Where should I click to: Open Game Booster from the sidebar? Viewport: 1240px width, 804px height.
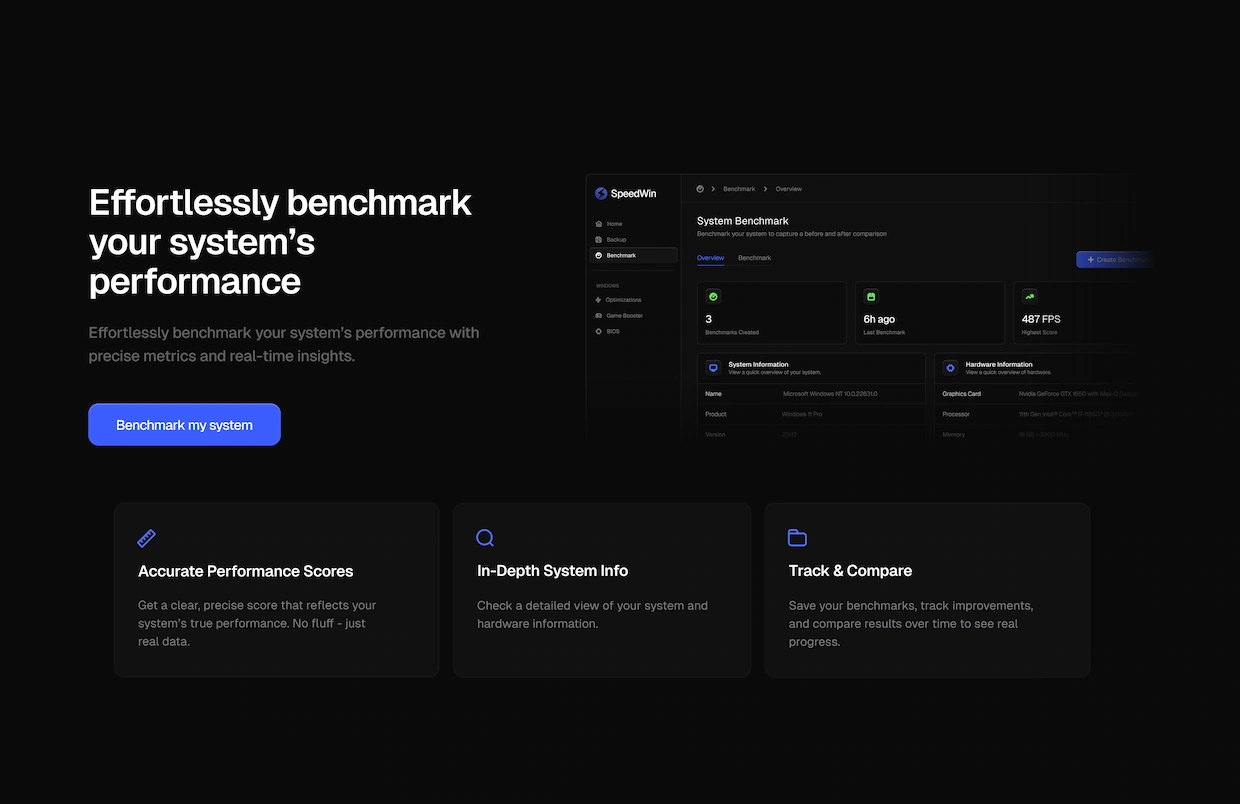tap(624, 316)
